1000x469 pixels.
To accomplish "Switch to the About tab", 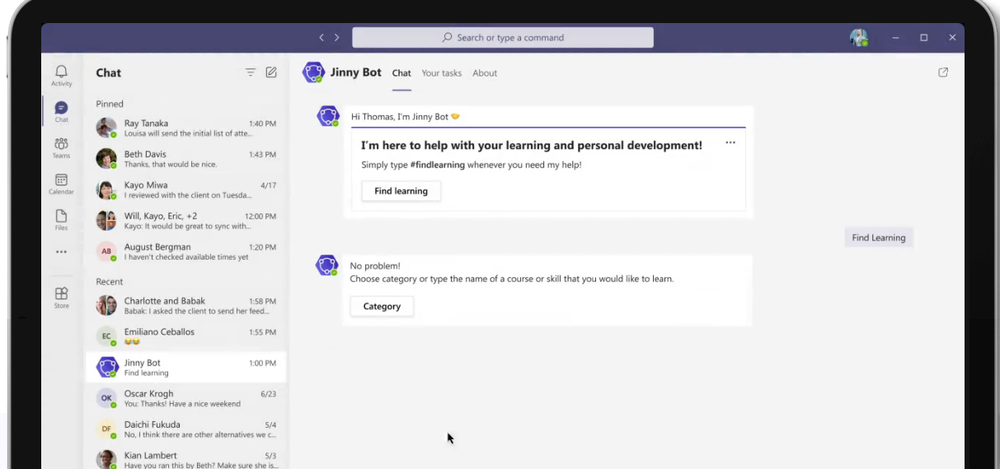I will point(485,73).
